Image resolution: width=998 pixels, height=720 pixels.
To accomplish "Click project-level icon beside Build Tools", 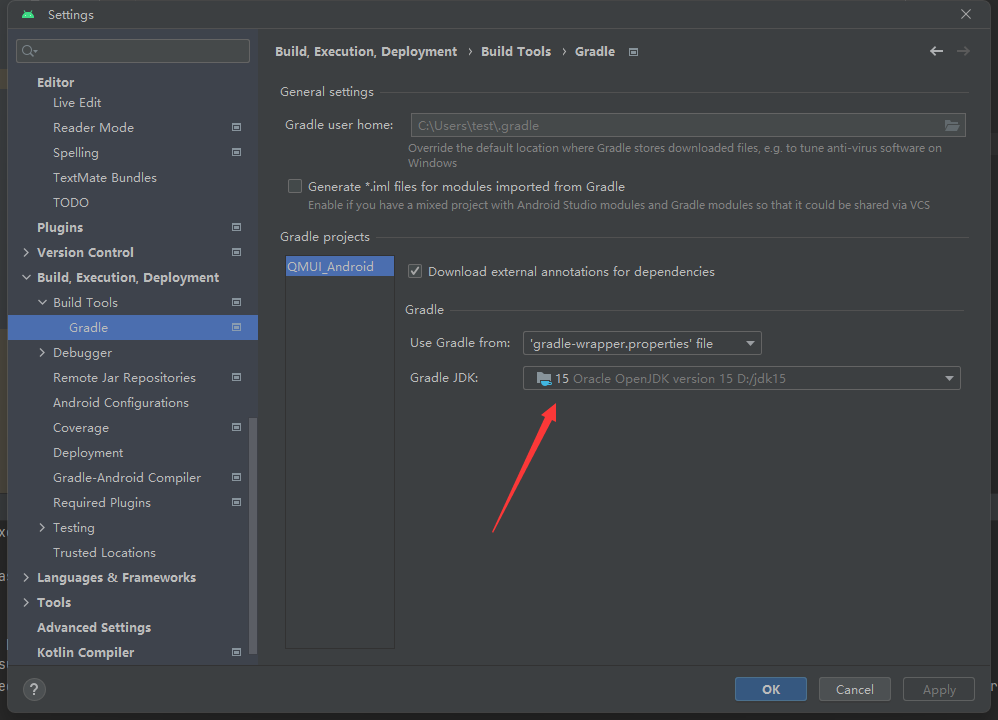I will 236,302.
